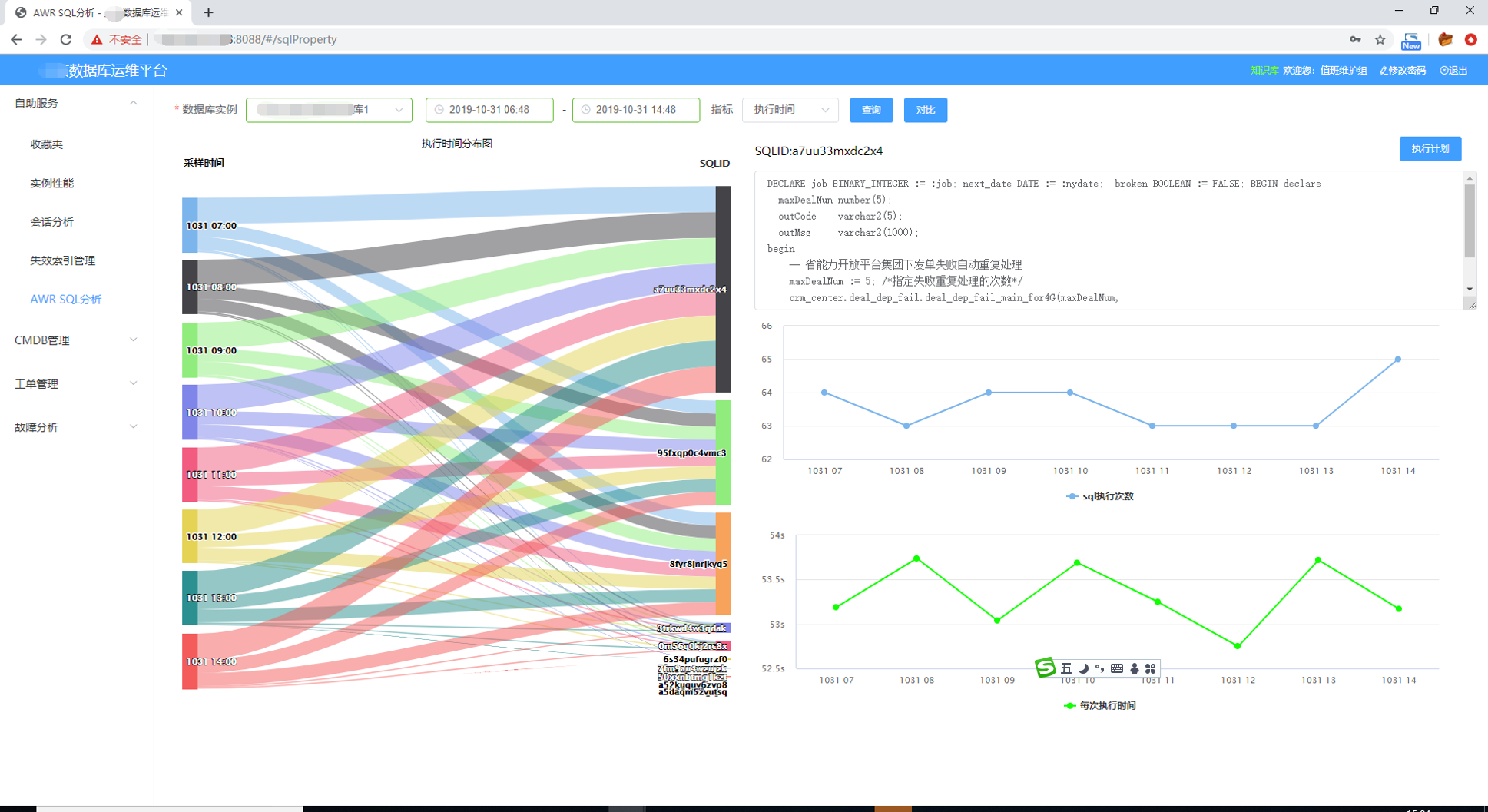
Task: Click the red extension icon in browser toolbar
Action: pos(1470,39)
